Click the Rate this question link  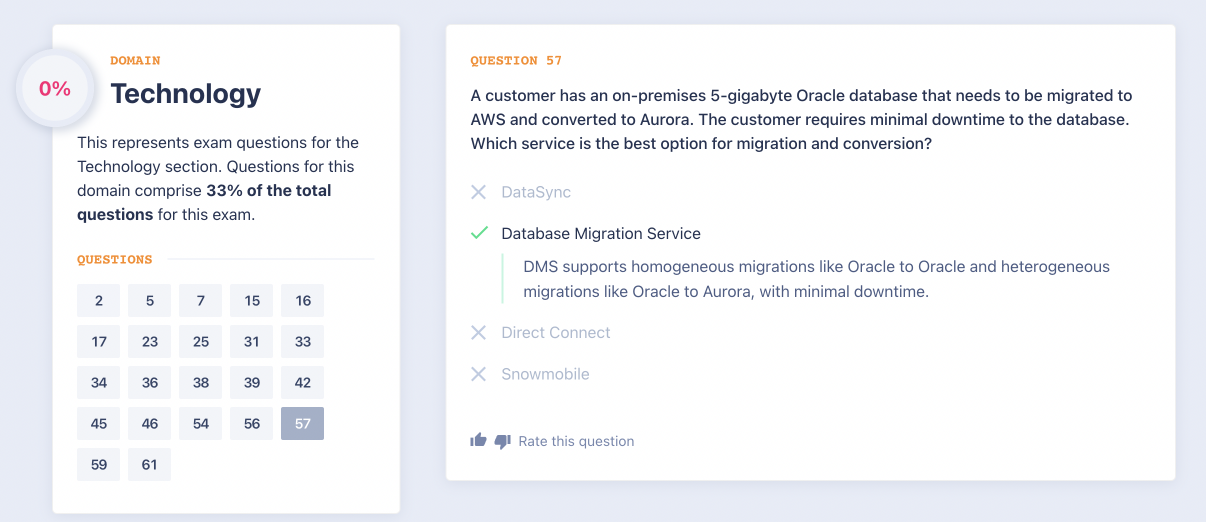click(x=576, y=441)
